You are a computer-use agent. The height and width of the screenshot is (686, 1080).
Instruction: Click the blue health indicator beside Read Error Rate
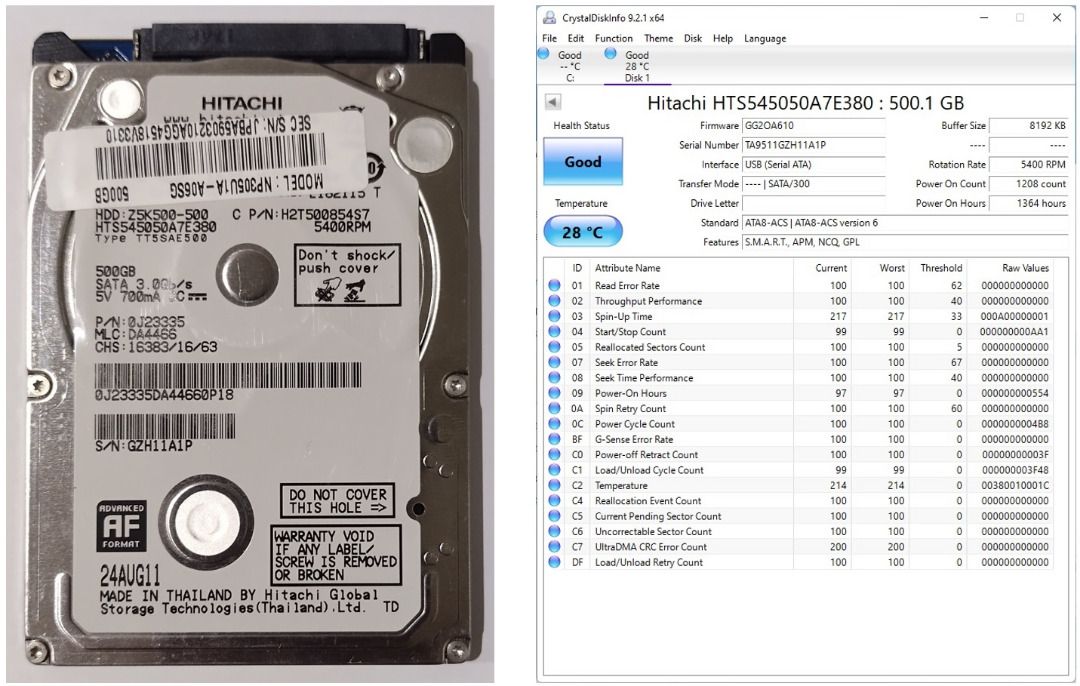pyautogui.click(x=553, y=286)
